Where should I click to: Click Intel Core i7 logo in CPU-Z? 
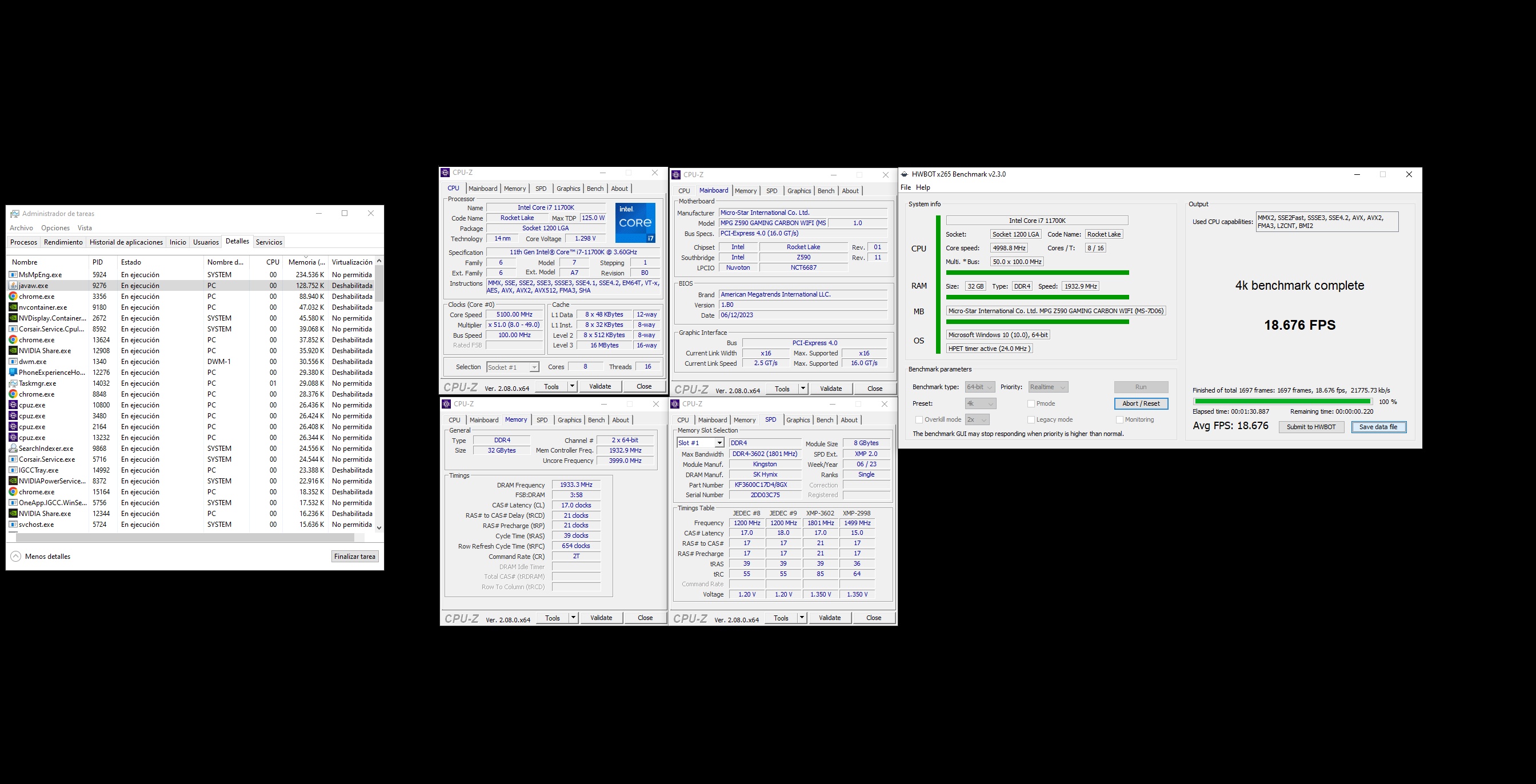(635, 223)
